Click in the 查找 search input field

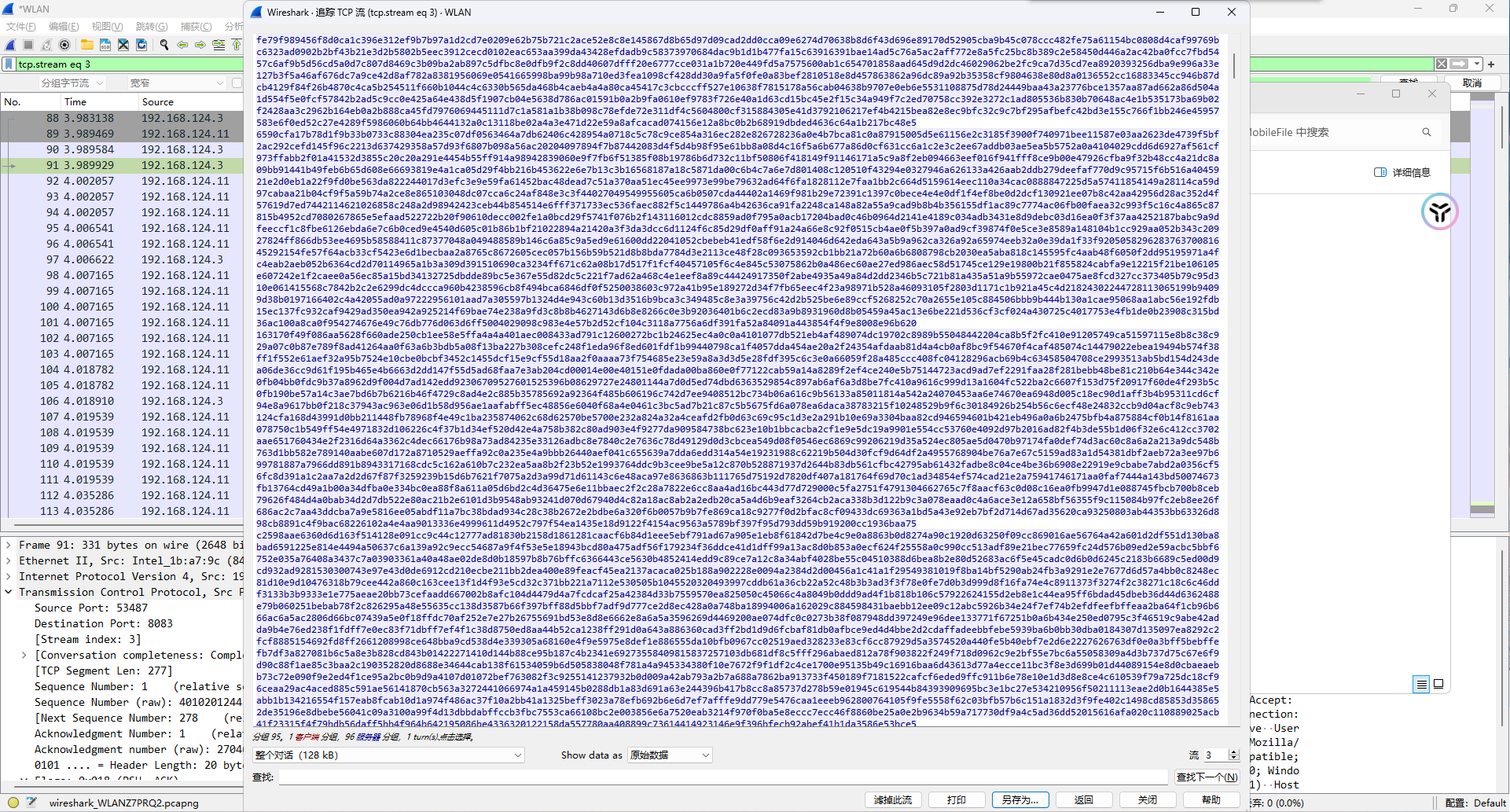pyautogui.click(x=723, y=777)
